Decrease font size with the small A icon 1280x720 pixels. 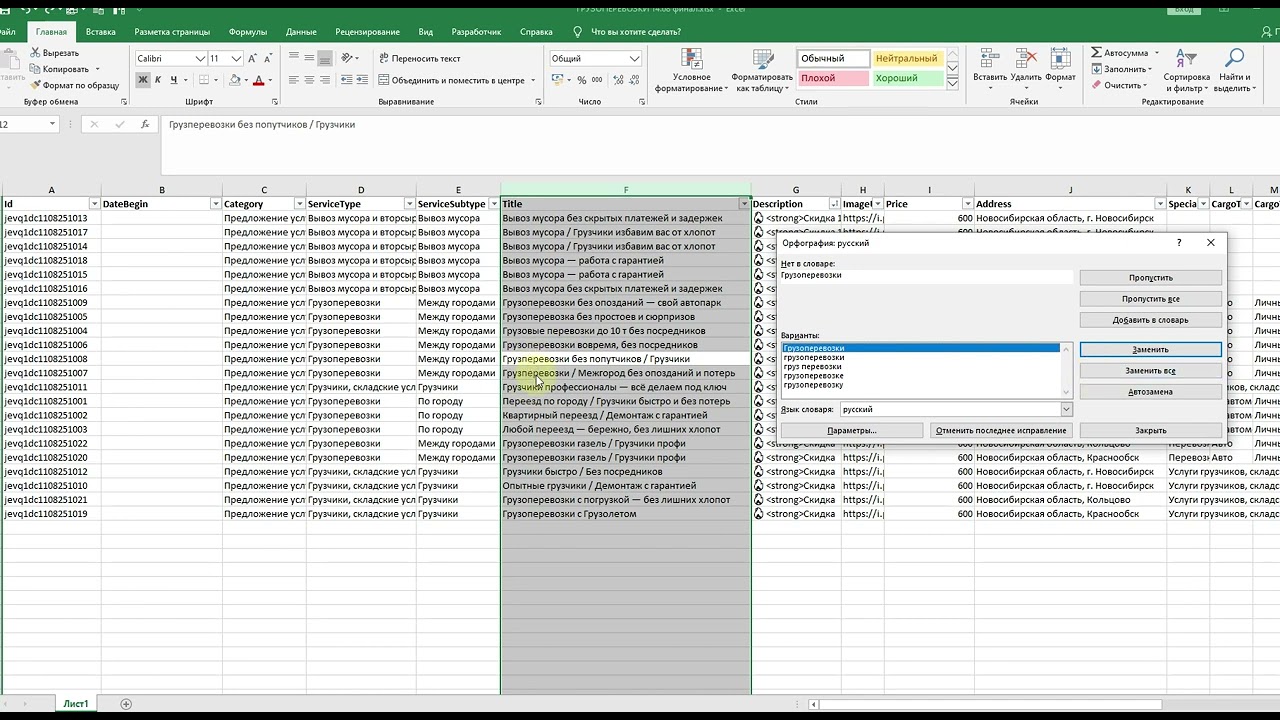(268, 59)
